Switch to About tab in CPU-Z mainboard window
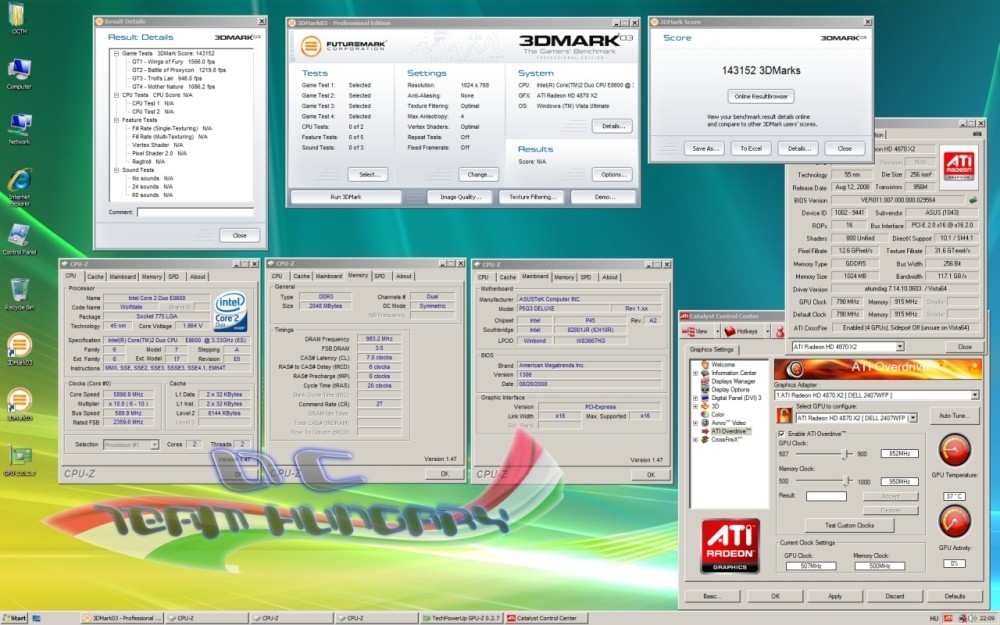This screenshot has height=625, width=1000. [x=610, y=277]
